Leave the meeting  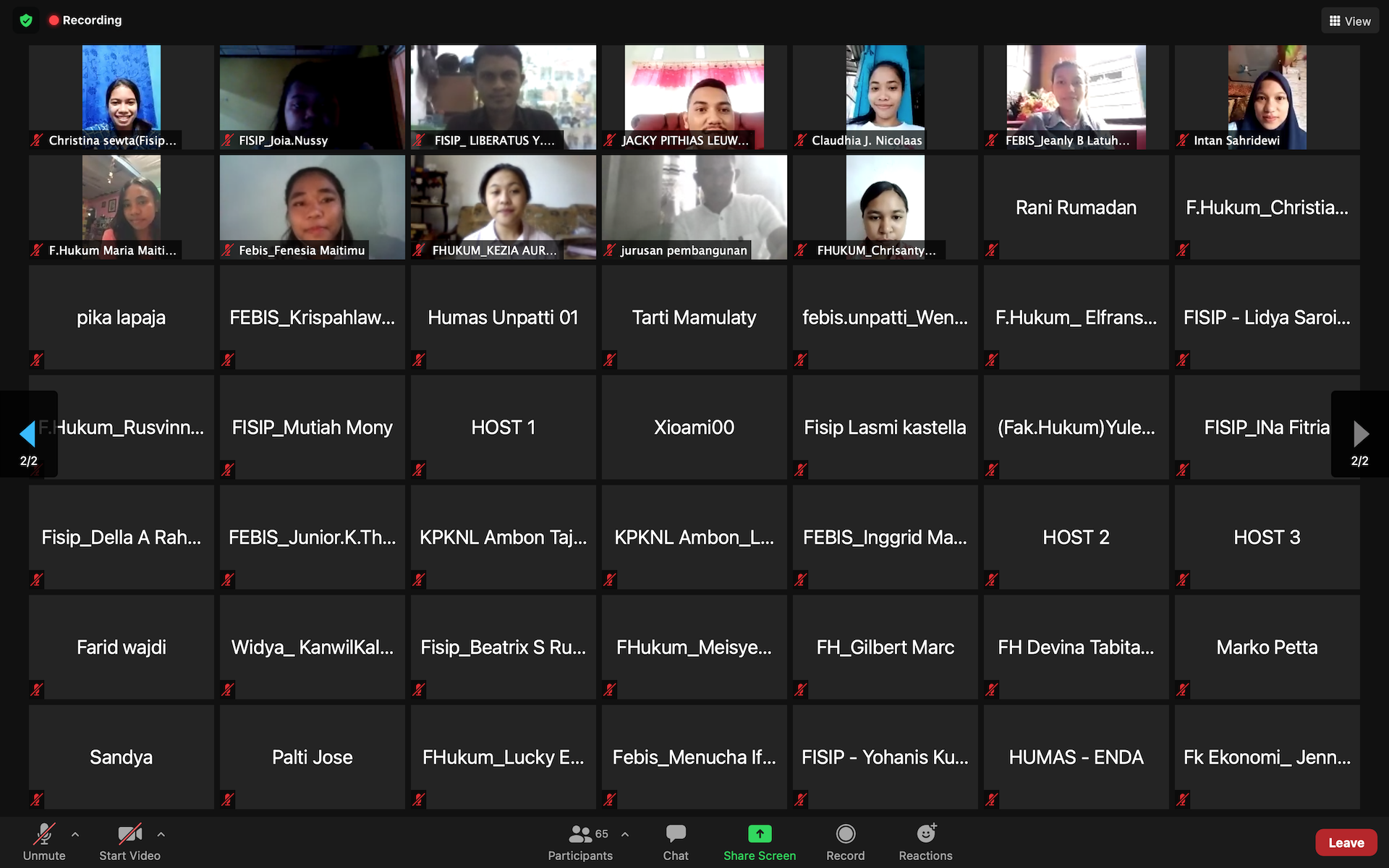point(1346,843)
